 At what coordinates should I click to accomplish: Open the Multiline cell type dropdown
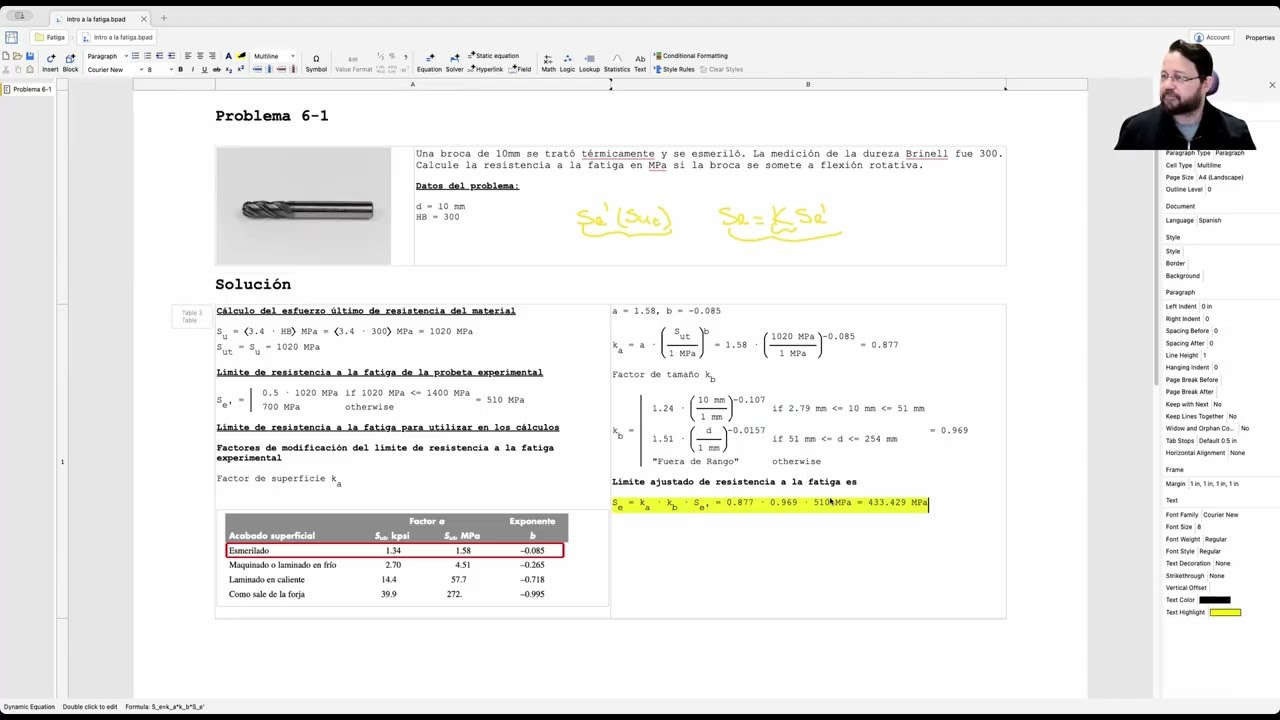(274, 56)
